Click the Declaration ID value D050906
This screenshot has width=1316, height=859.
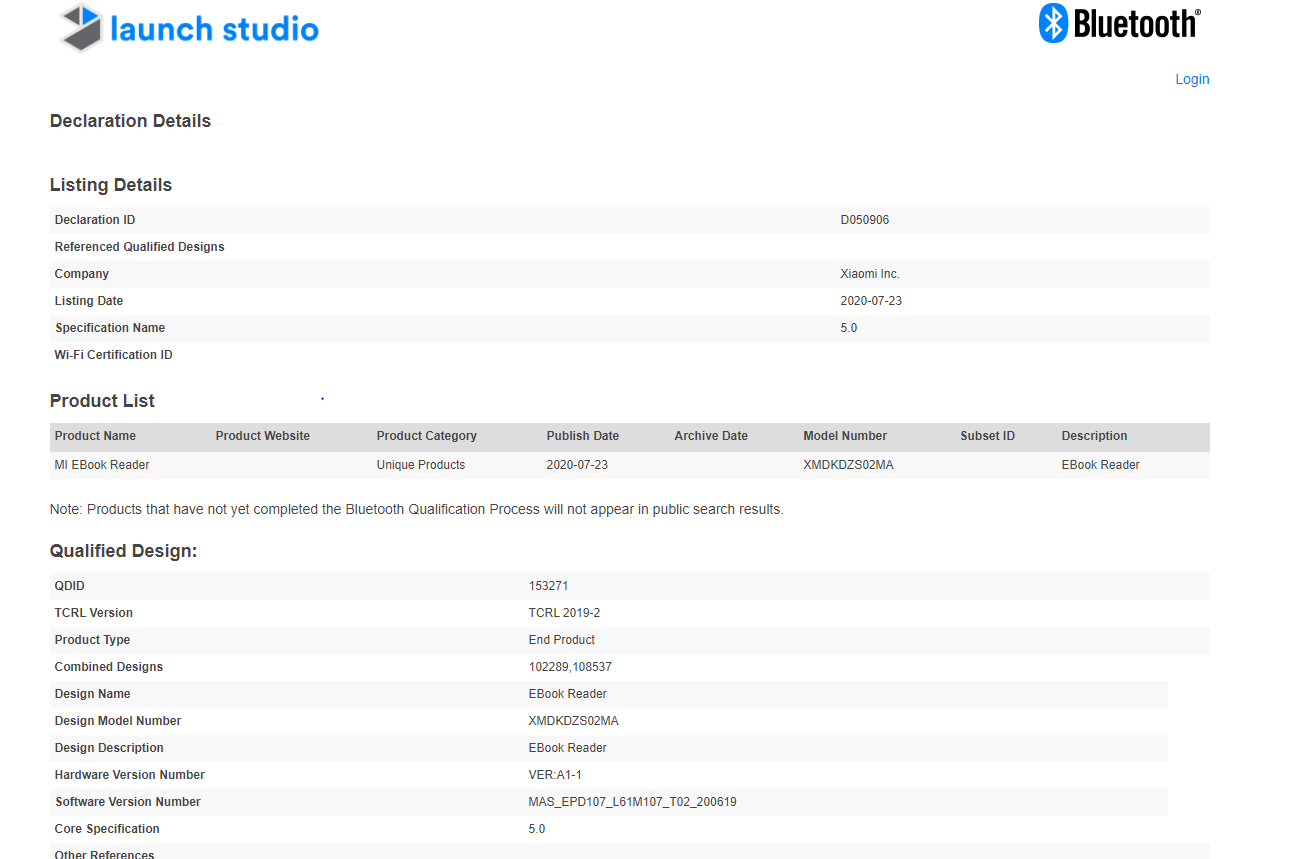pyautogui.click(x=865, y=220)
